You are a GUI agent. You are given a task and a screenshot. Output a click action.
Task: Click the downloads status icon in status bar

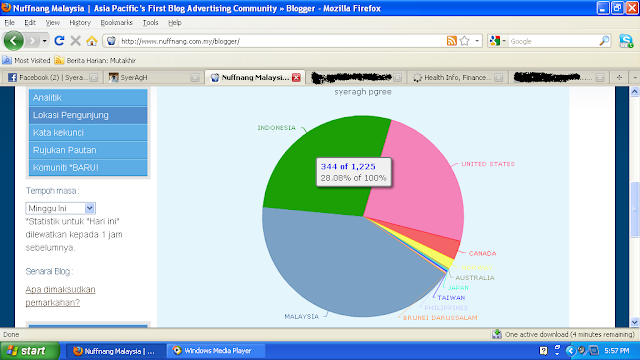(x=497, y=334)
